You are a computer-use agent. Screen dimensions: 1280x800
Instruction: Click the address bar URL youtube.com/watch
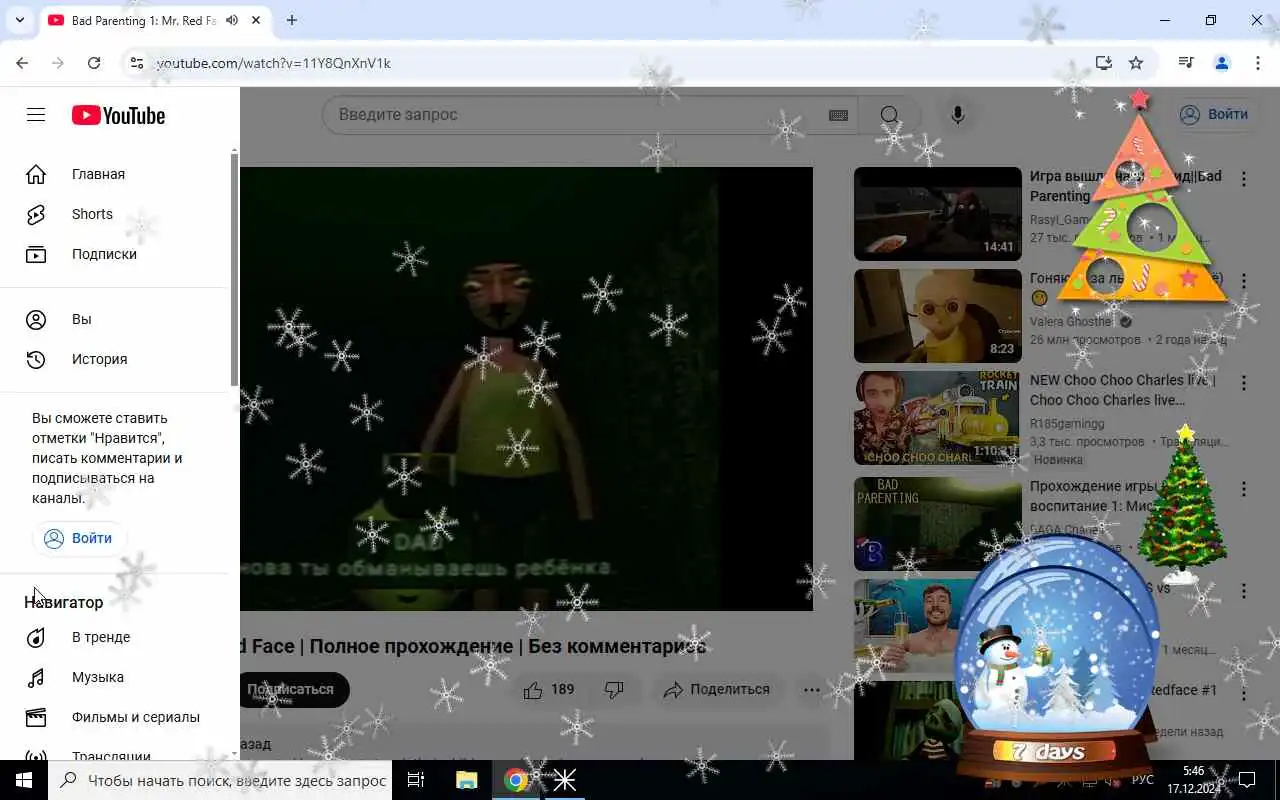[274, 63]
